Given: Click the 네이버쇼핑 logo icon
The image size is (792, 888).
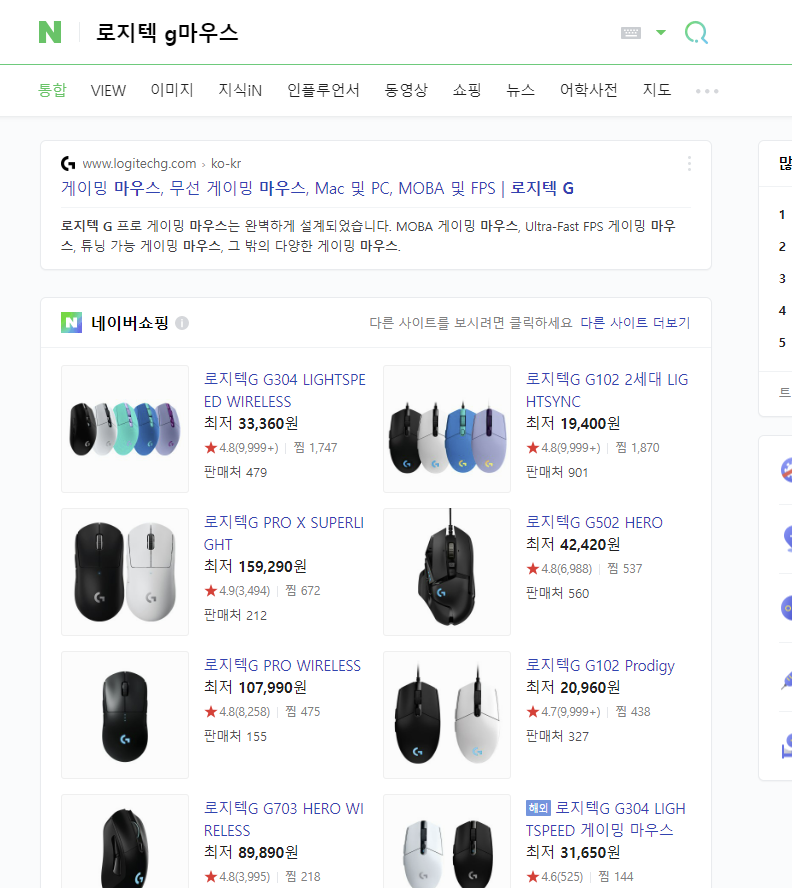Looking at the screenshot, I should tap(71, 323).
